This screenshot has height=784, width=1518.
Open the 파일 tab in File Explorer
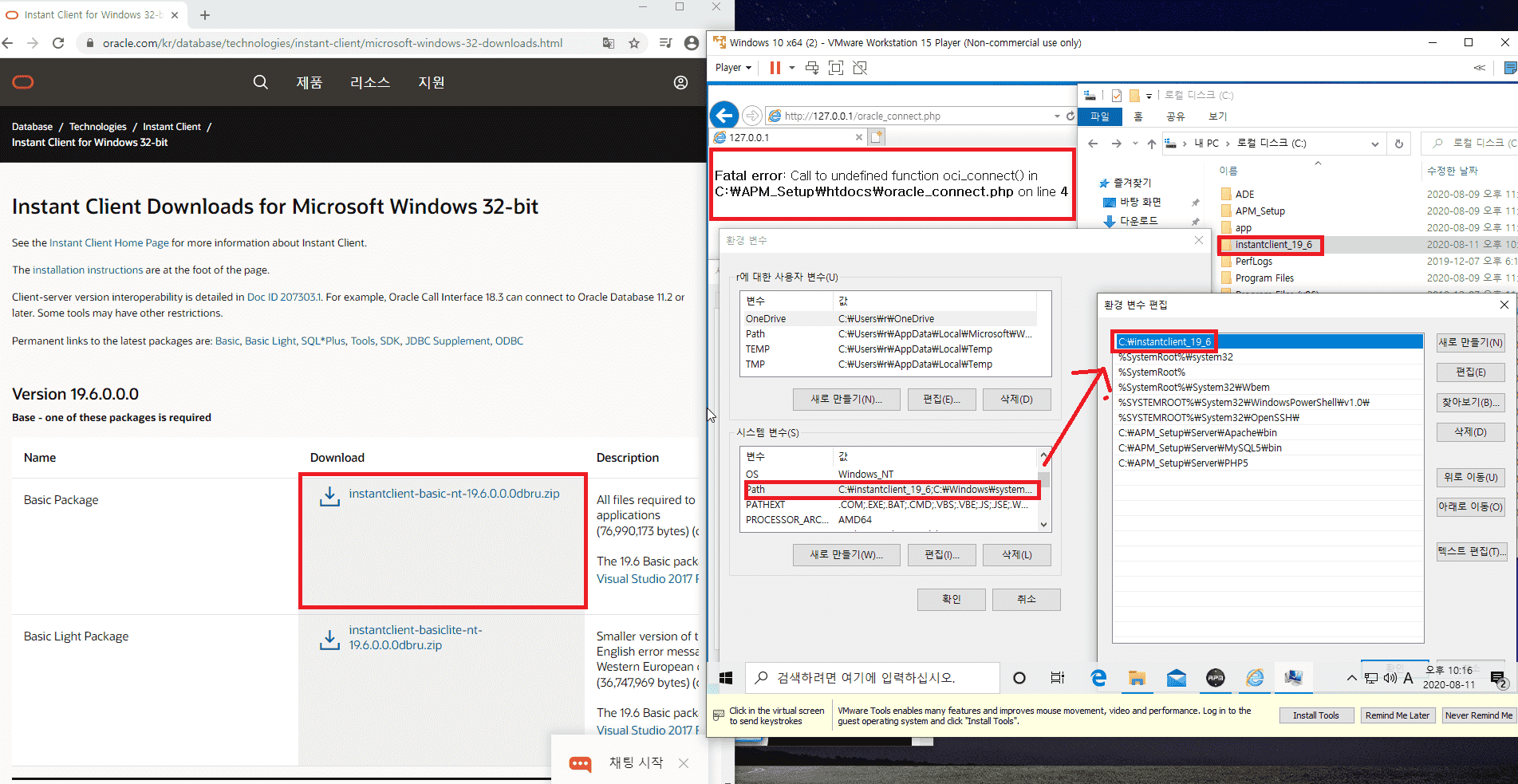click(x=1100, y=116)
